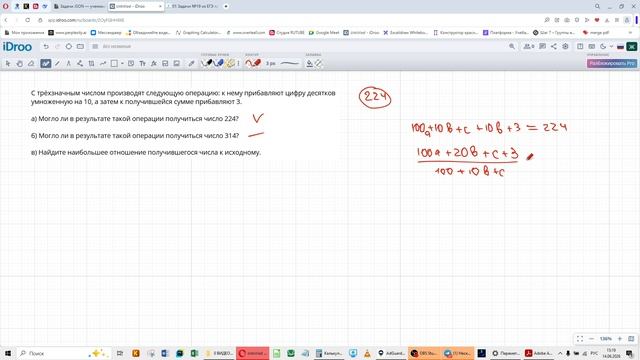Select the straight line tool
Viewport: 640px width, 360px height.
pos(57,64)
